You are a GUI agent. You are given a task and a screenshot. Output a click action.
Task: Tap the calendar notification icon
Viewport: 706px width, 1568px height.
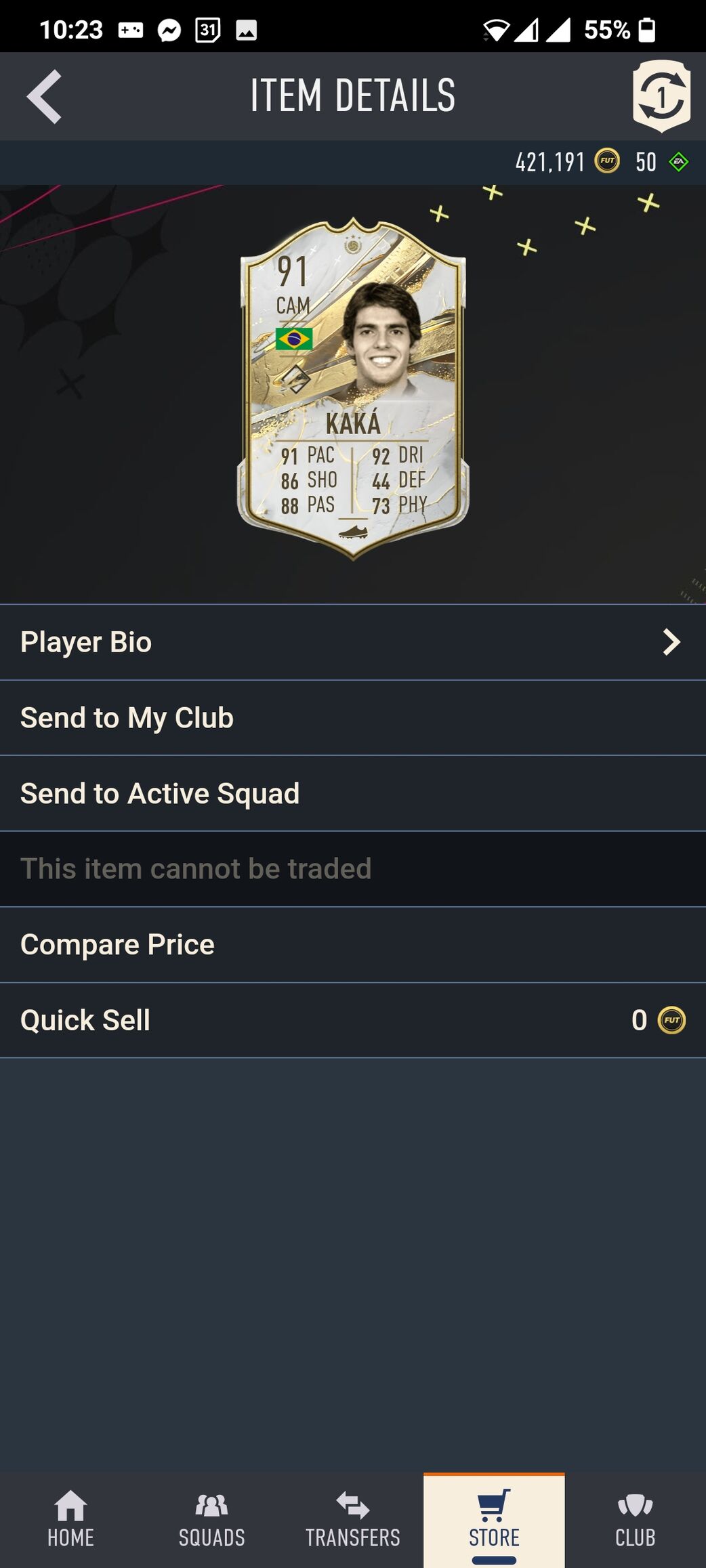click(x=207, y=30)
